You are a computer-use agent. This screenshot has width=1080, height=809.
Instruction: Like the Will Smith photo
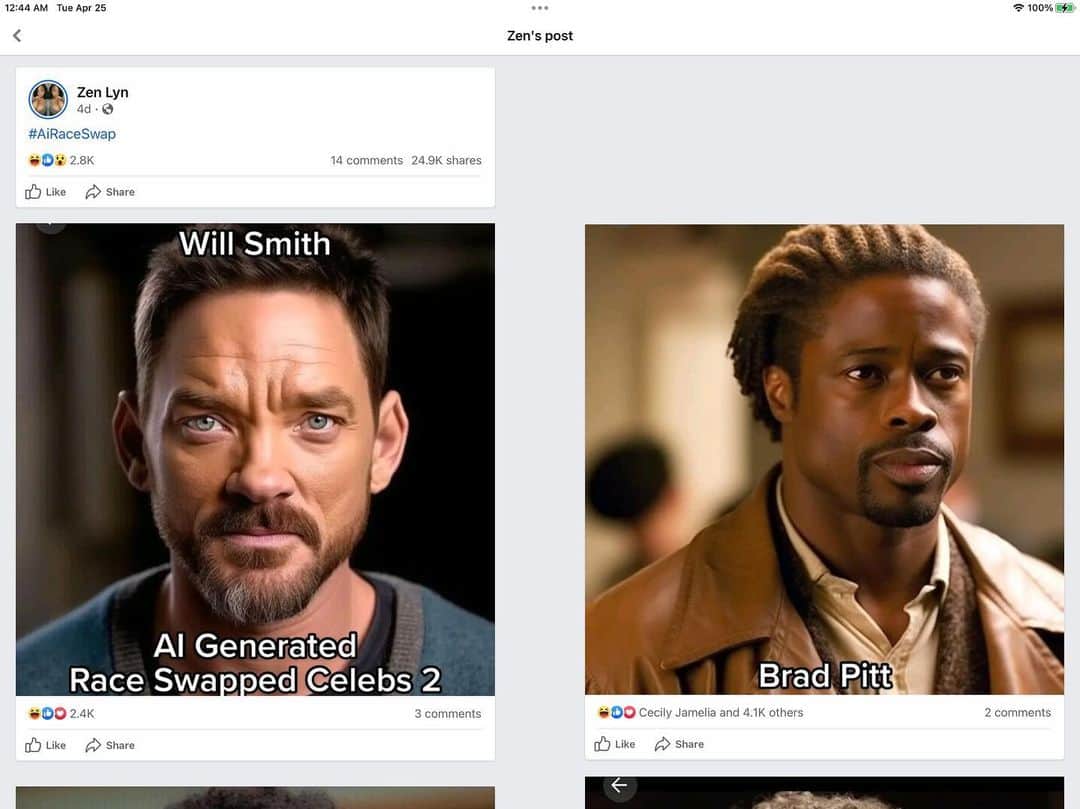pyautogui.click(x=45, y=745)
